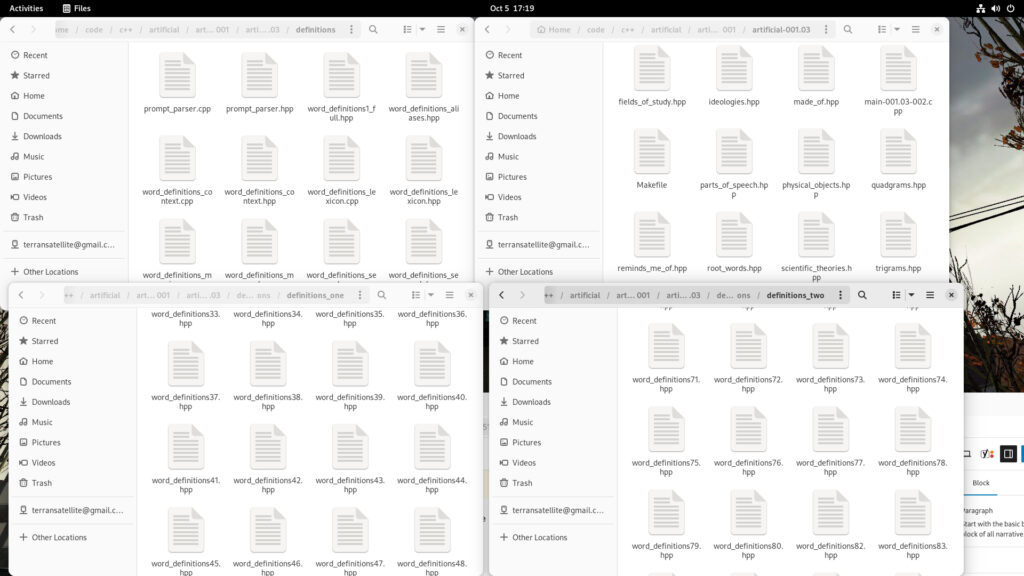1024x576 pixels.
Task: Click search icon in definitions_one window
Action: 382,295
